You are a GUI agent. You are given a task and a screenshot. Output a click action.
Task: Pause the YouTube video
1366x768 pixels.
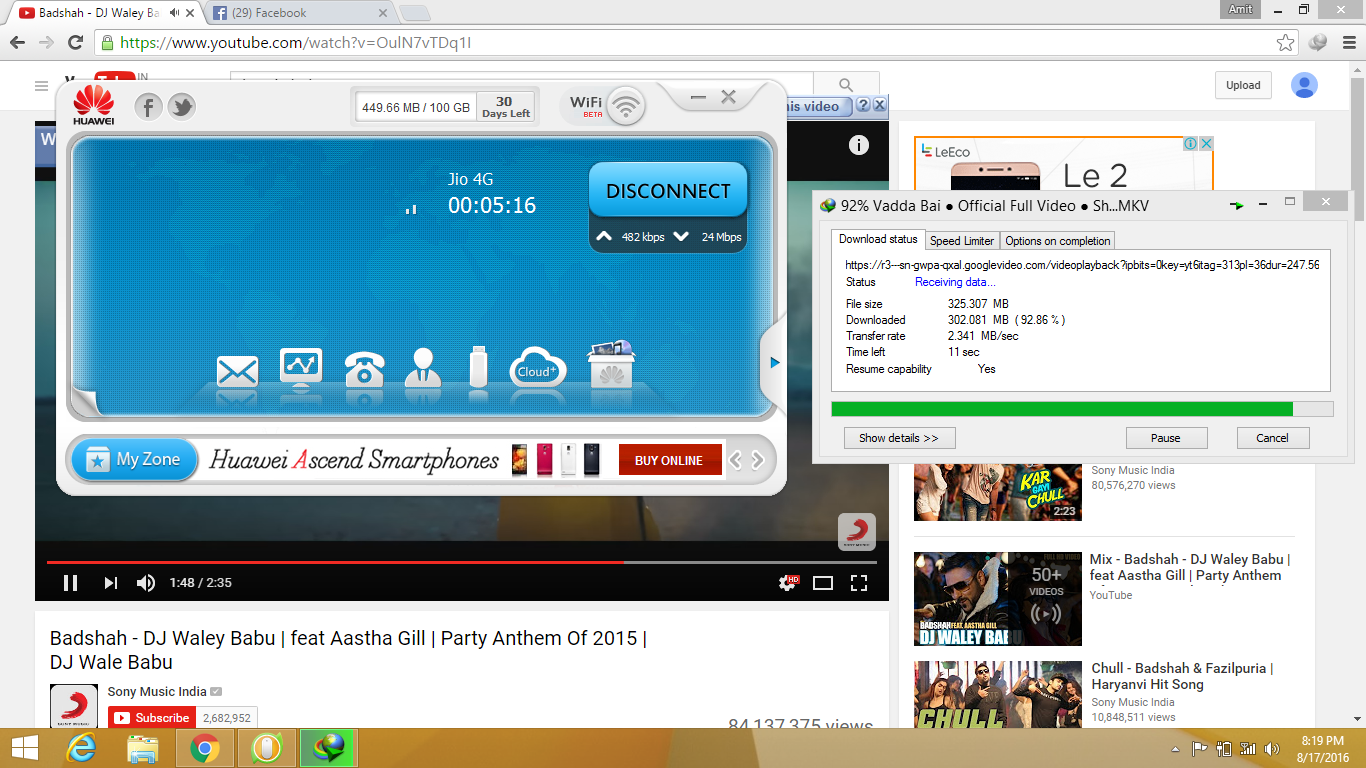(x=71, y=583)
